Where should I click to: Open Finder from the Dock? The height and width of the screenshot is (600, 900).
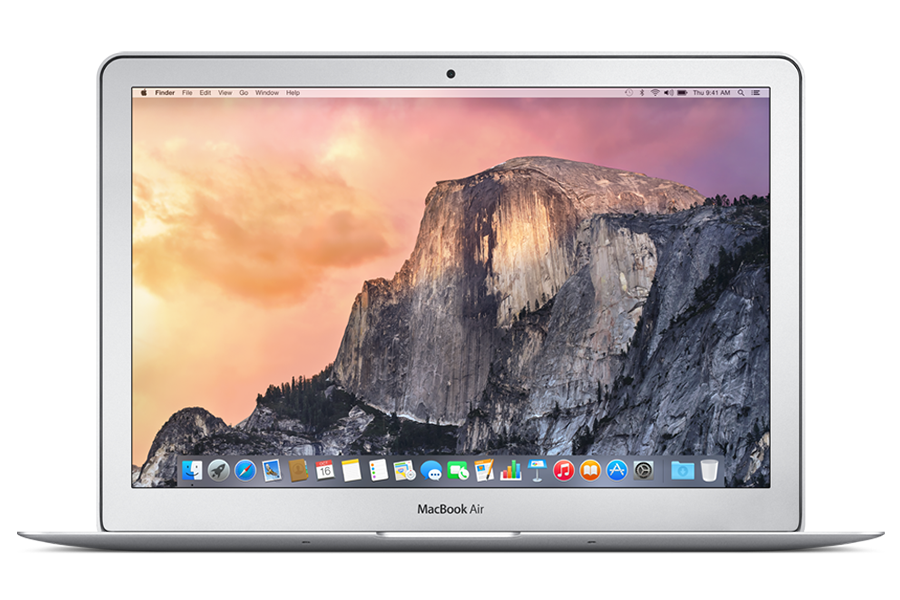coord(192,471)
